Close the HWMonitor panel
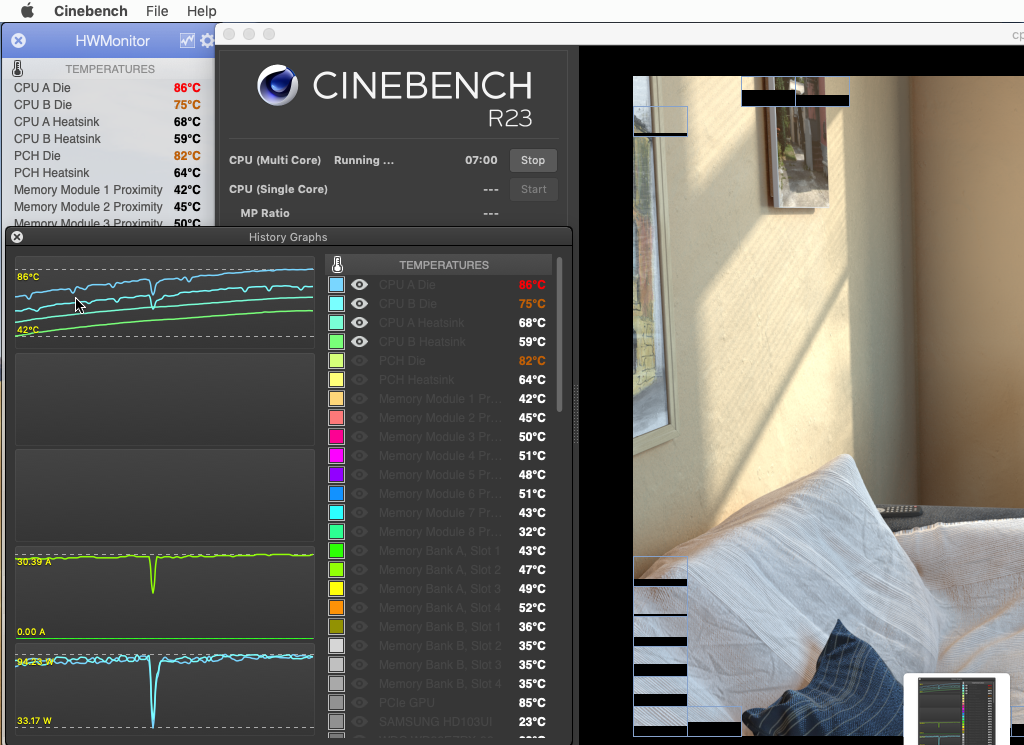Screen dimensions: 1024x745 18,40
